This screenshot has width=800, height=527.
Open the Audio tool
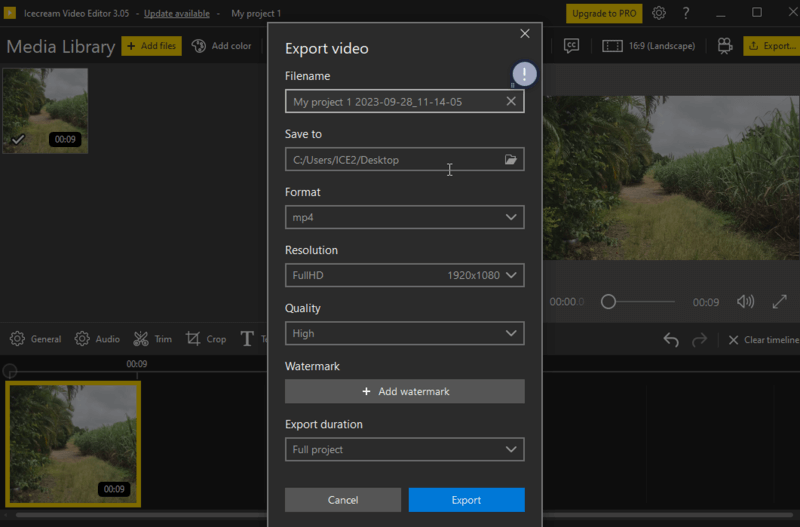coord(97,339)
